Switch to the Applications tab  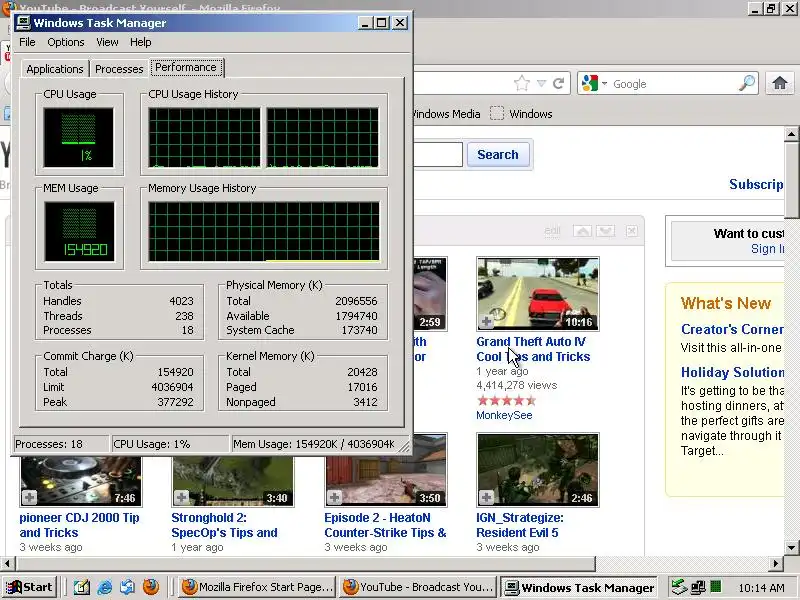(x=55, y=69)
